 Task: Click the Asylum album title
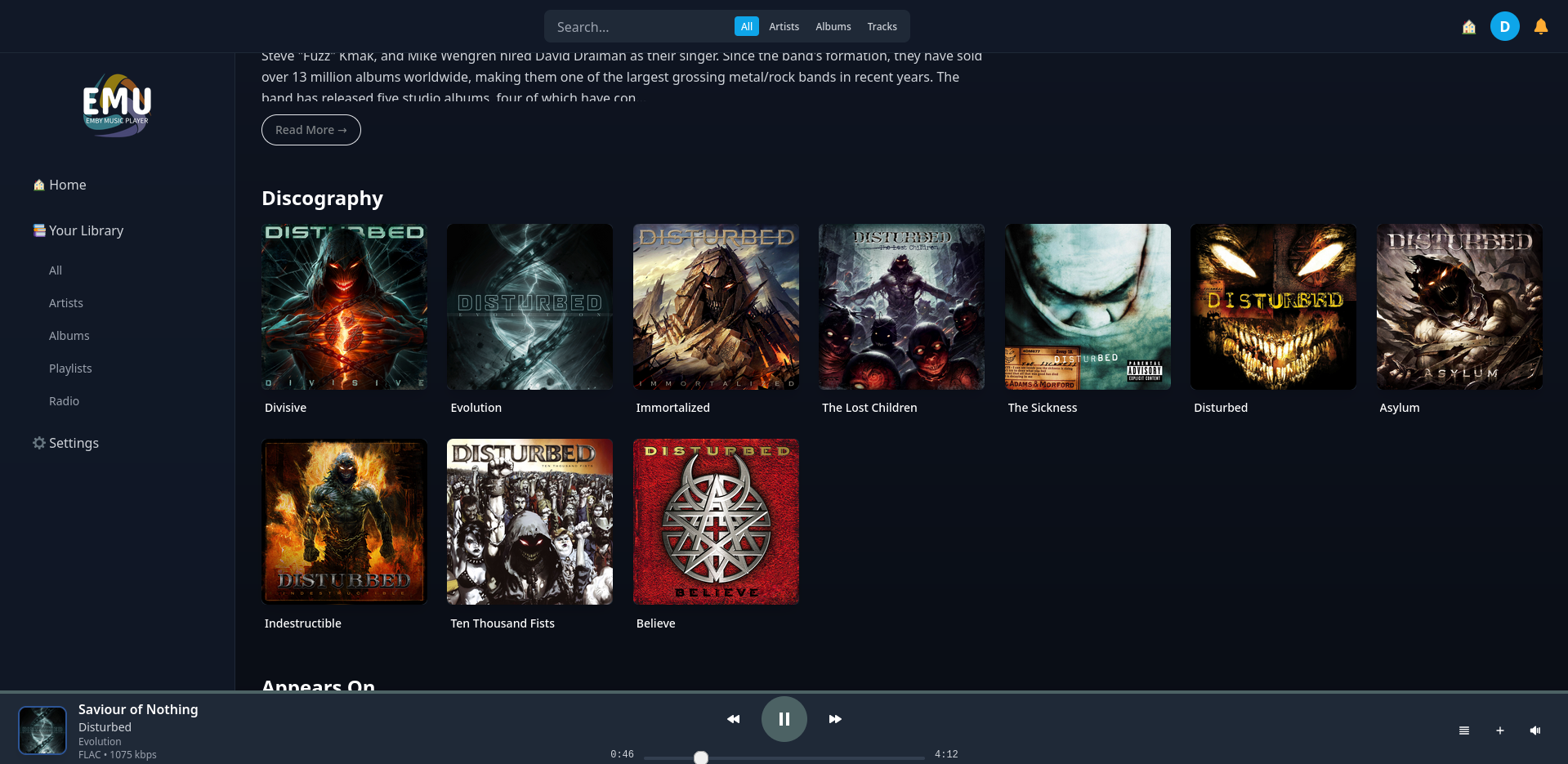pos(1400,408)
